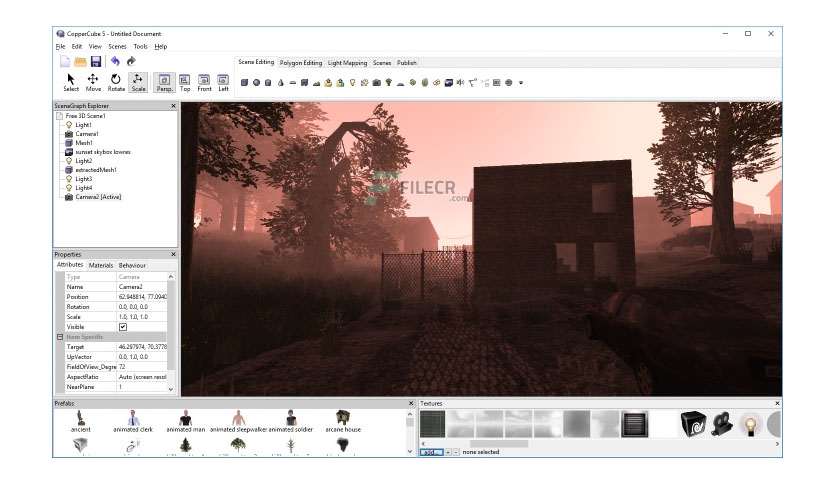Image resolution: width=836 pixels, height=484 pixels.
Task: Add a light with the bulb toolbar icon
Action: [x=352, y=83]
